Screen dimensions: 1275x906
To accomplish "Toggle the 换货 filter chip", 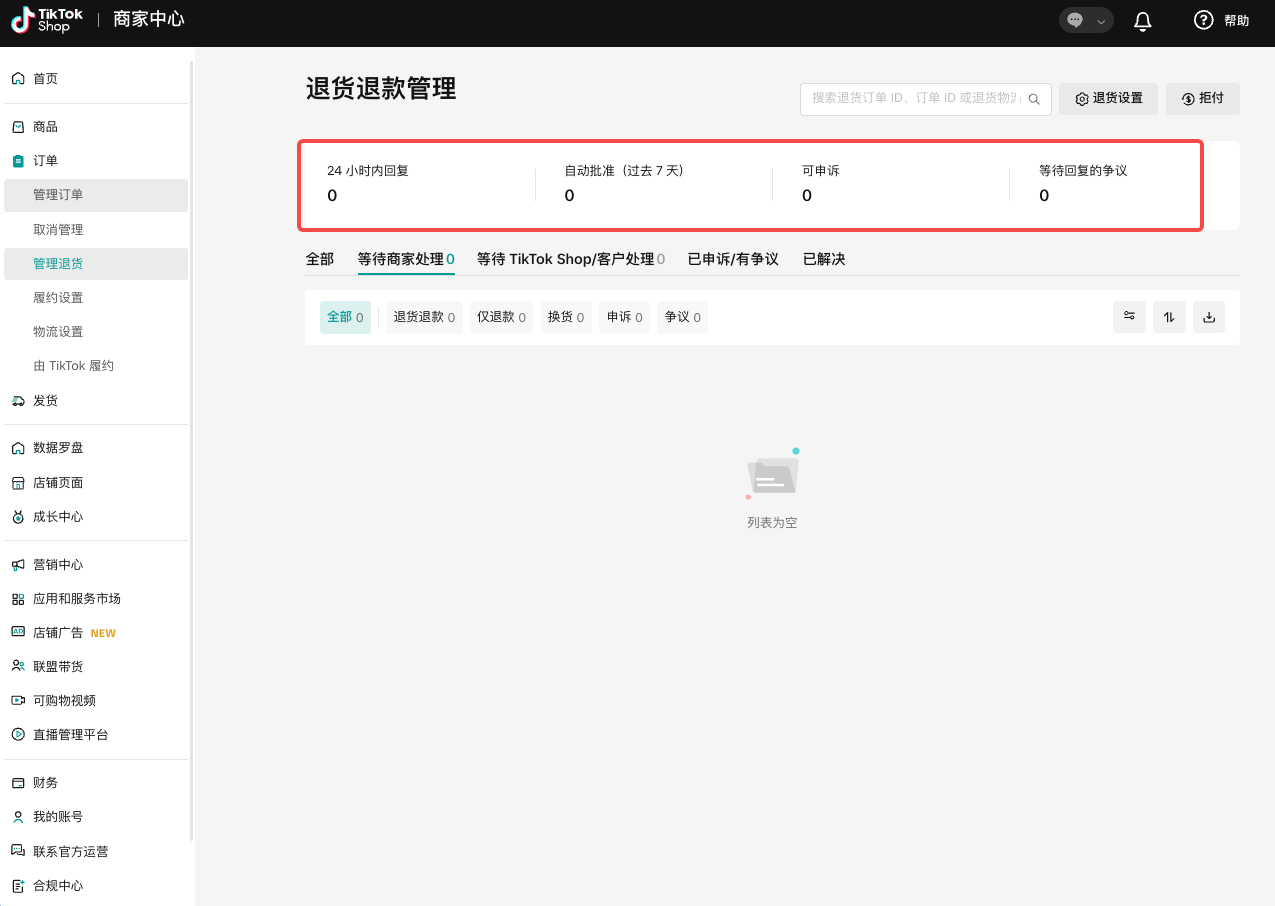I will (x=566, y=316).
